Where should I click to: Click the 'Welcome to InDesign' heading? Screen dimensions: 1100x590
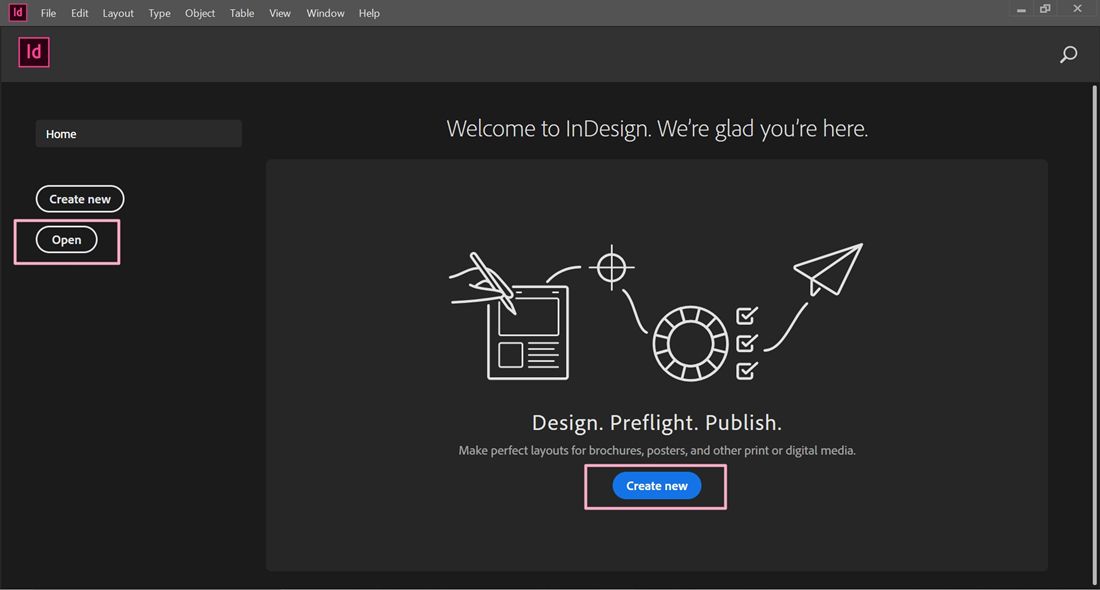pyautogui.click(x=657, y=128)
